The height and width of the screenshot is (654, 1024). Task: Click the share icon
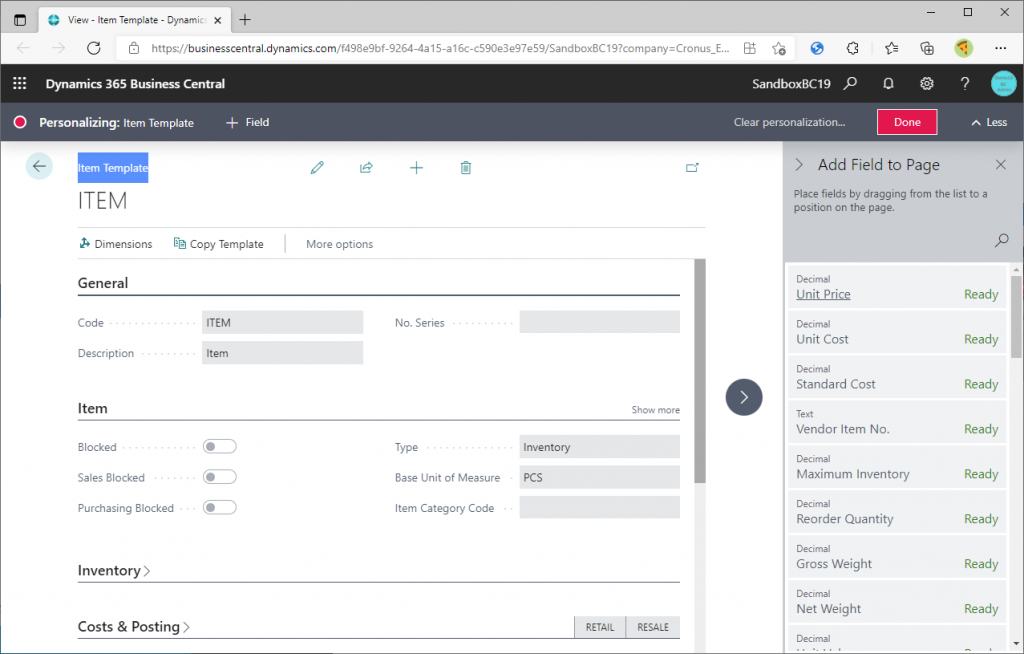(x=366, y=168)
